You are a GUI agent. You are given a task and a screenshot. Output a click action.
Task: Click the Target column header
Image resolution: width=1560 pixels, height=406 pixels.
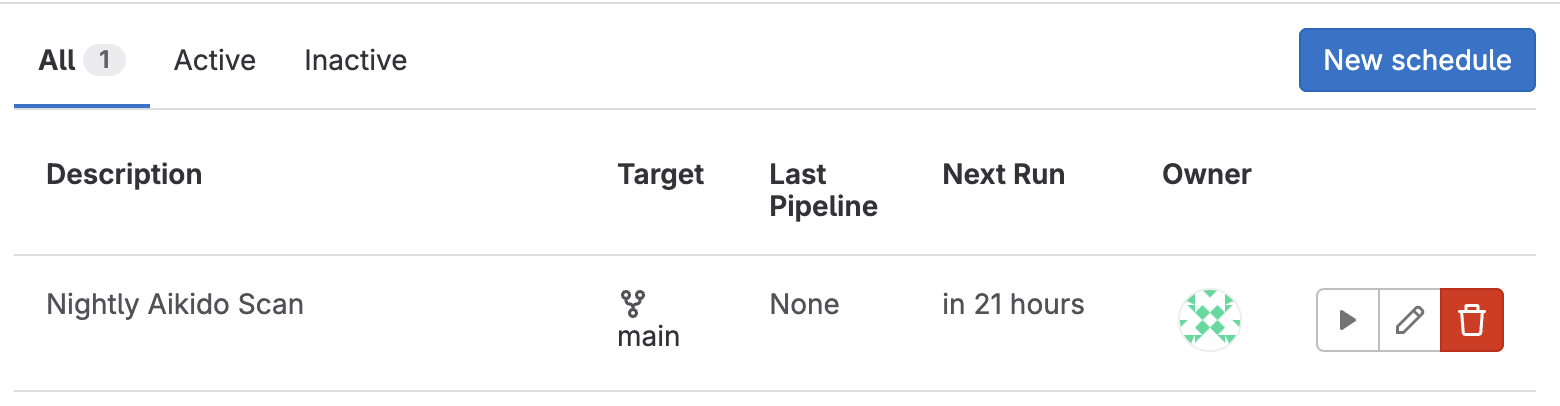661,174
